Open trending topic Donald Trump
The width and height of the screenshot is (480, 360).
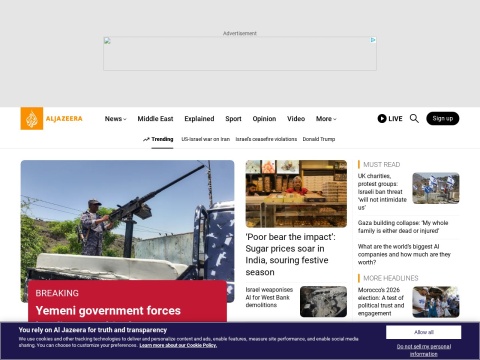pyautogui.click(x=319, y=139)
